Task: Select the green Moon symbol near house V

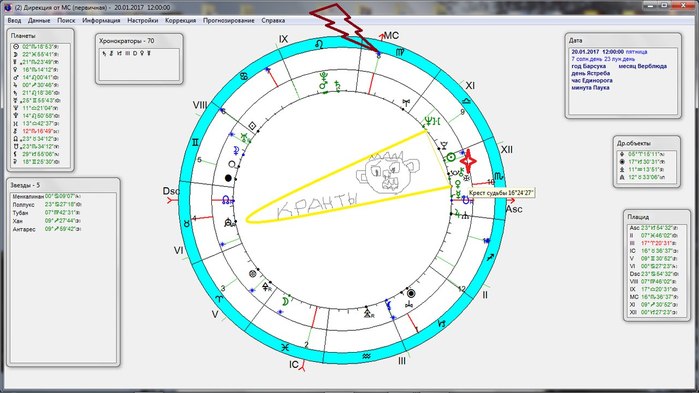Action: tap(285, 301)
